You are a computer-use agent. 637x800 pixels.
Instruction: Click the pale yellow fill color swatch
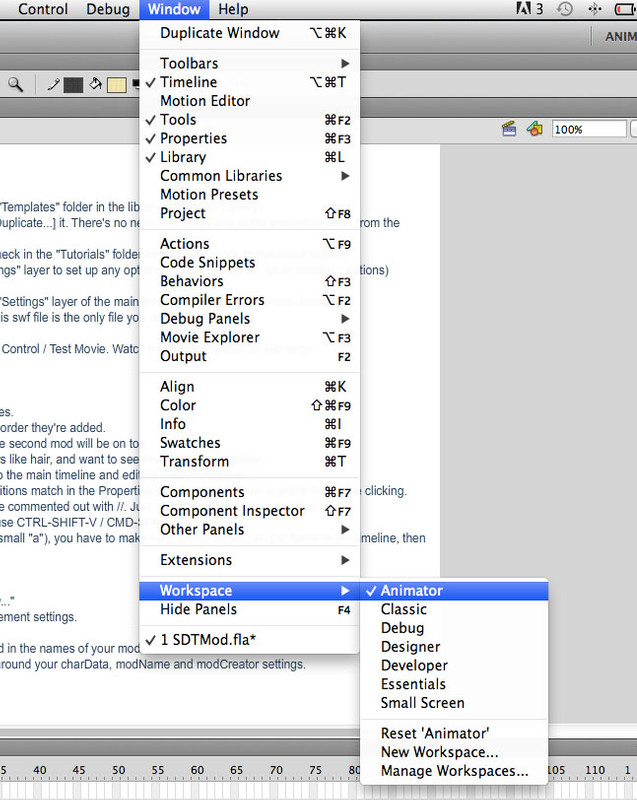(117, 85)
